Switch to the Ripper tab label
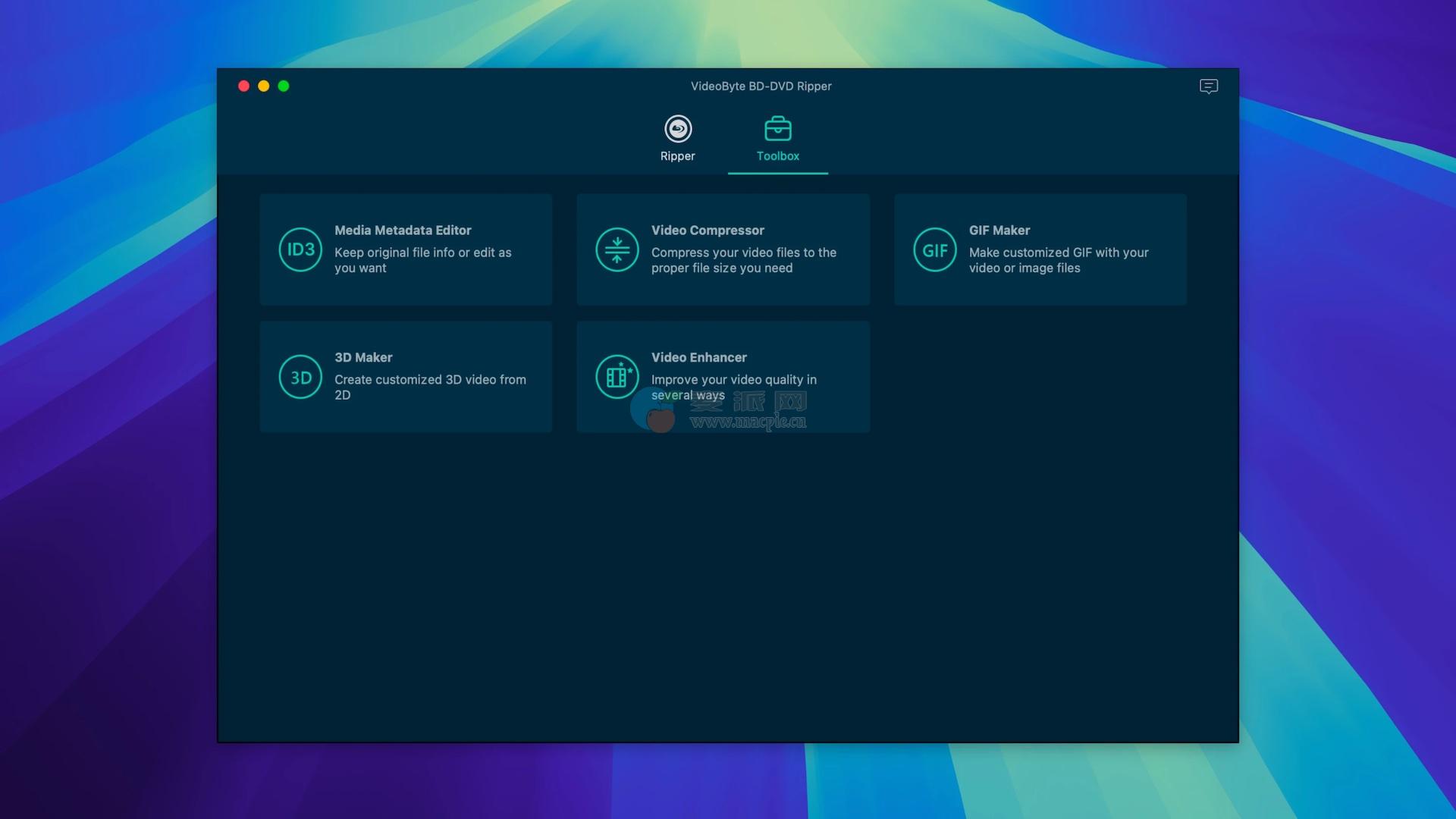The height and width of the screenshot is (819, 1456). point(677,156)
